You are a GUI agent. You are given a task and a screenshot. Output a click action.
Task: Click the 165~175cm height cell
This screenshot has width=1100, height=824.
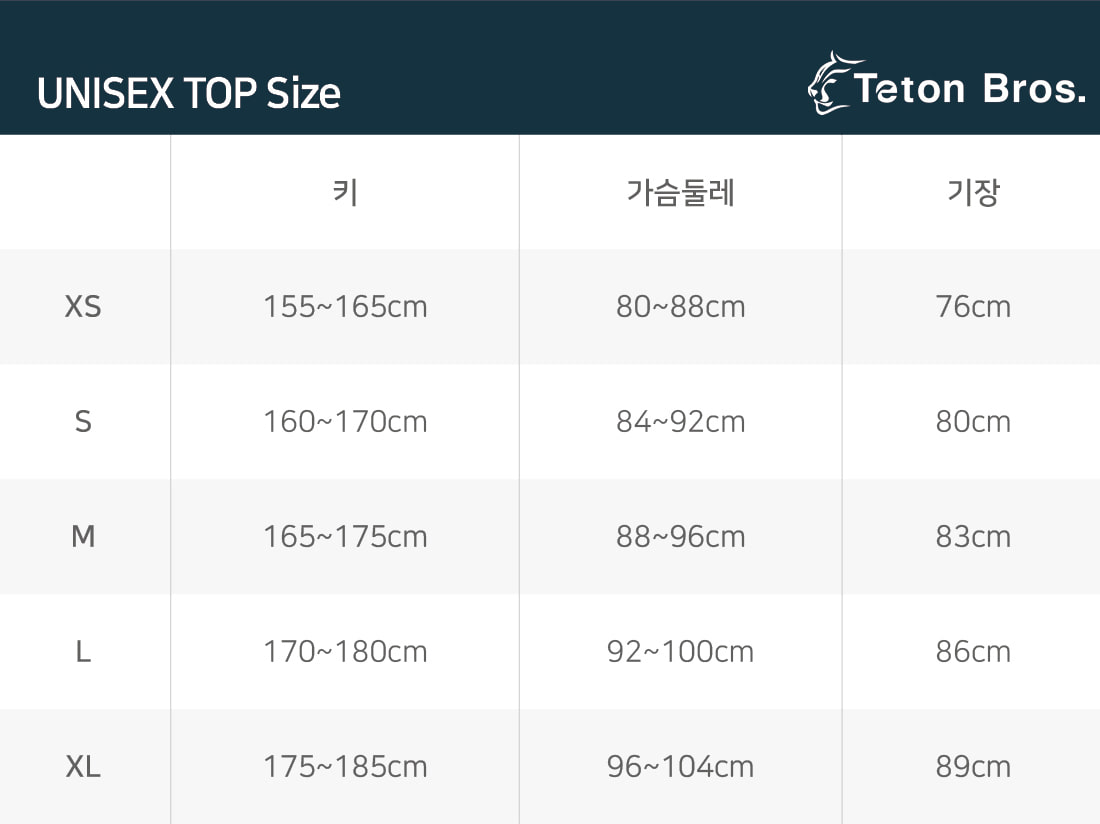tap(345, 537)
